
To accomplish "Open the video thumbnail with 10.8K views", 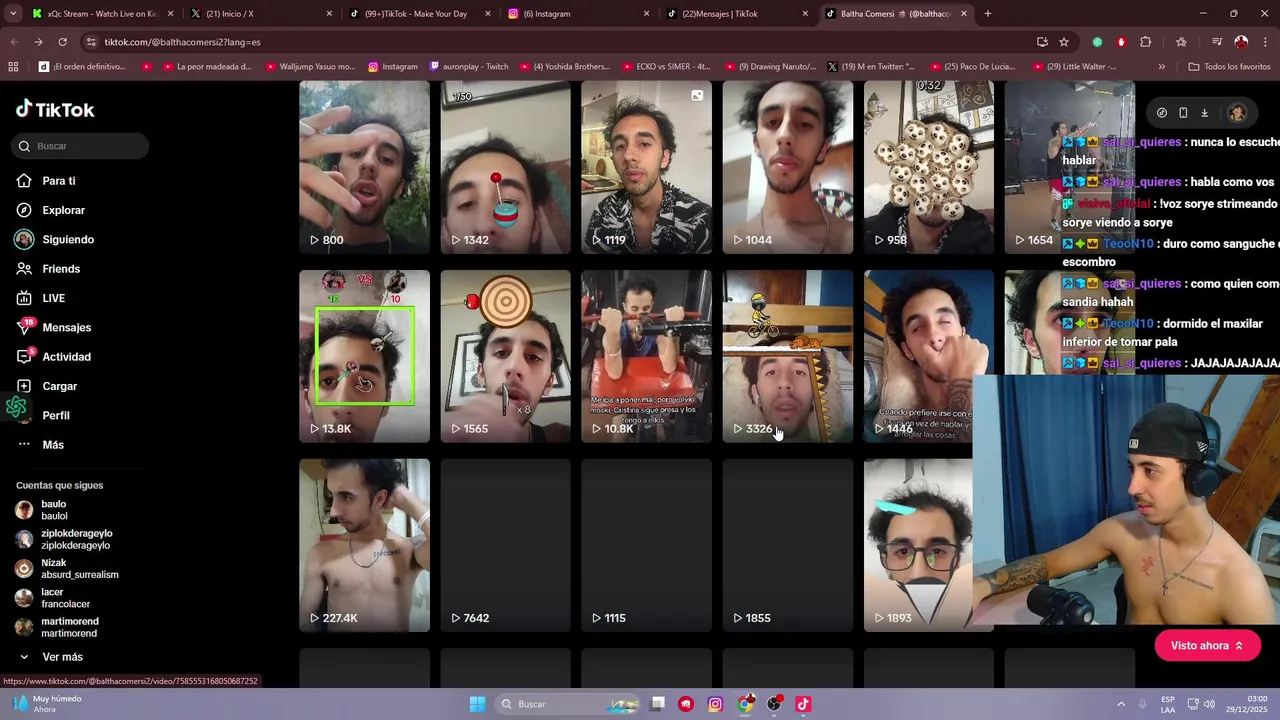I will (646, 356).
